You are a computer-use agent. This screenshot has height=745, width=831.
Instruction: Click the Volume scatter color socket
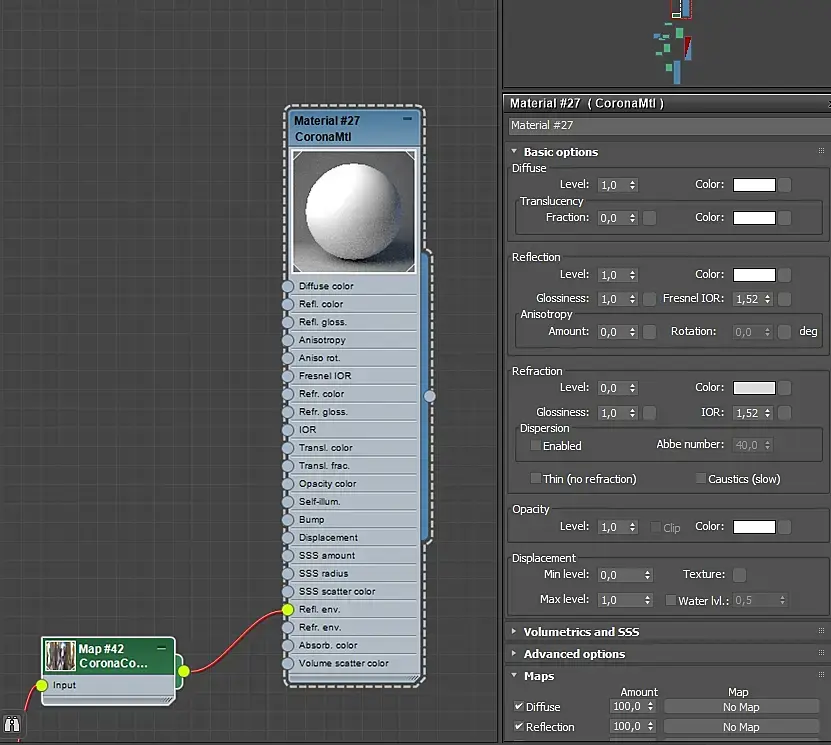click(287, 663)
